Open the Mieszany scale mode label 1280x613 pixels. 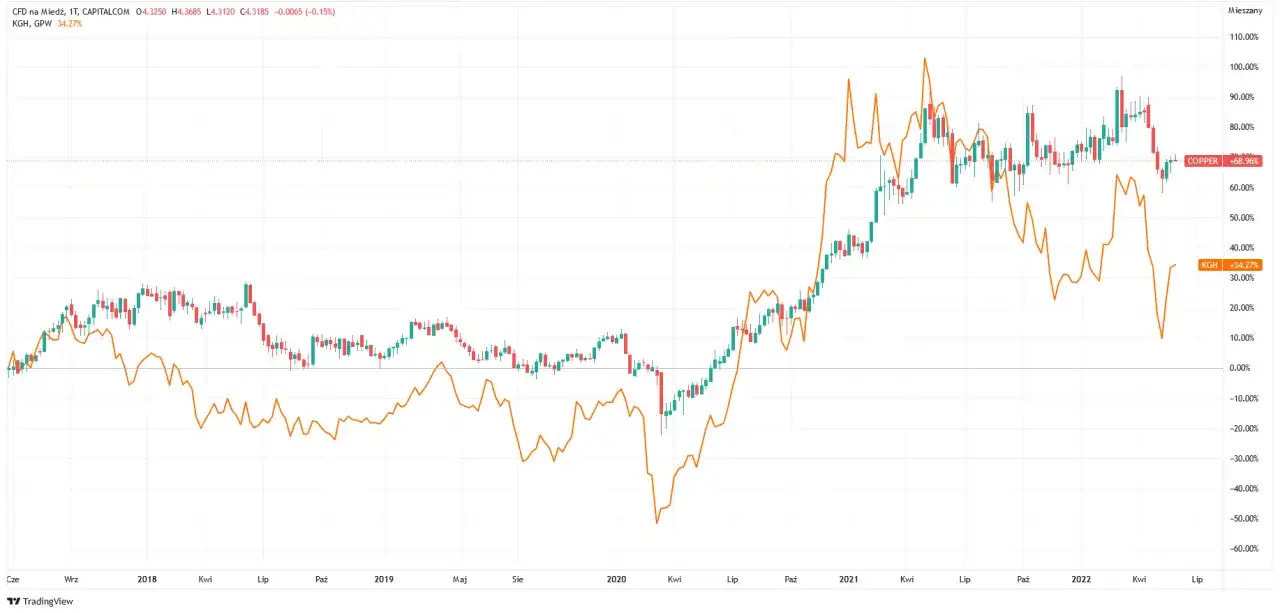coord(1244,11)
